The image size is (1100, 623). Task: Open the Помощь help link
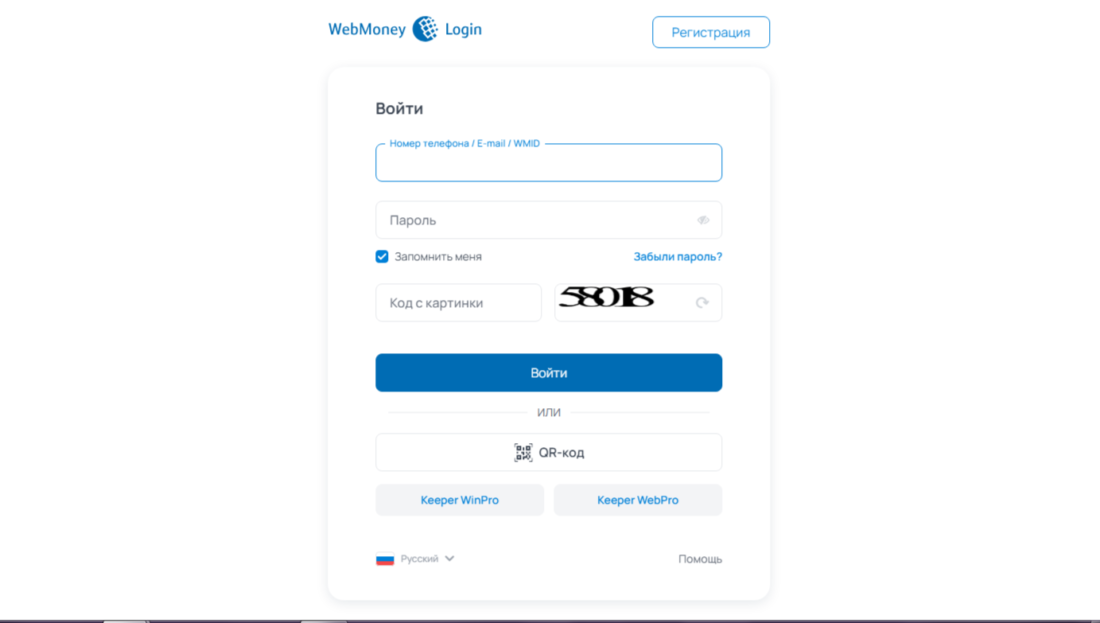tap(700, 559)
